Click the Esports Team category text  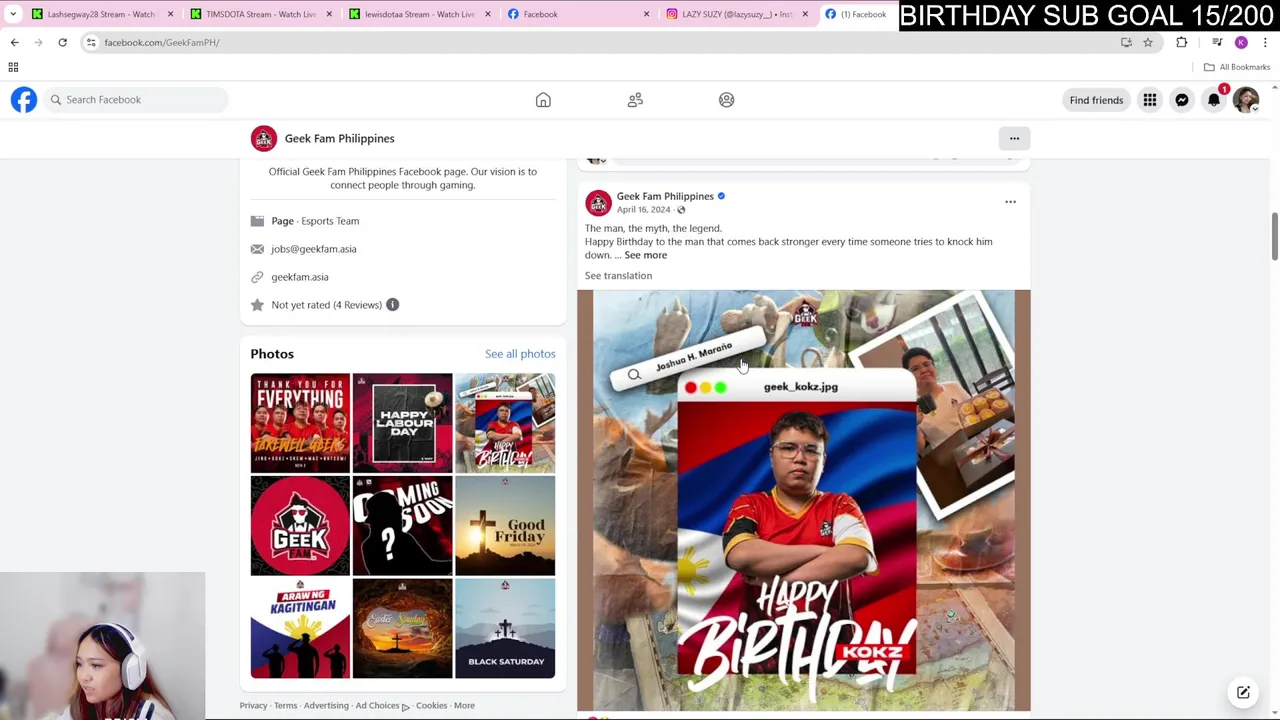[x=330, y=221]
